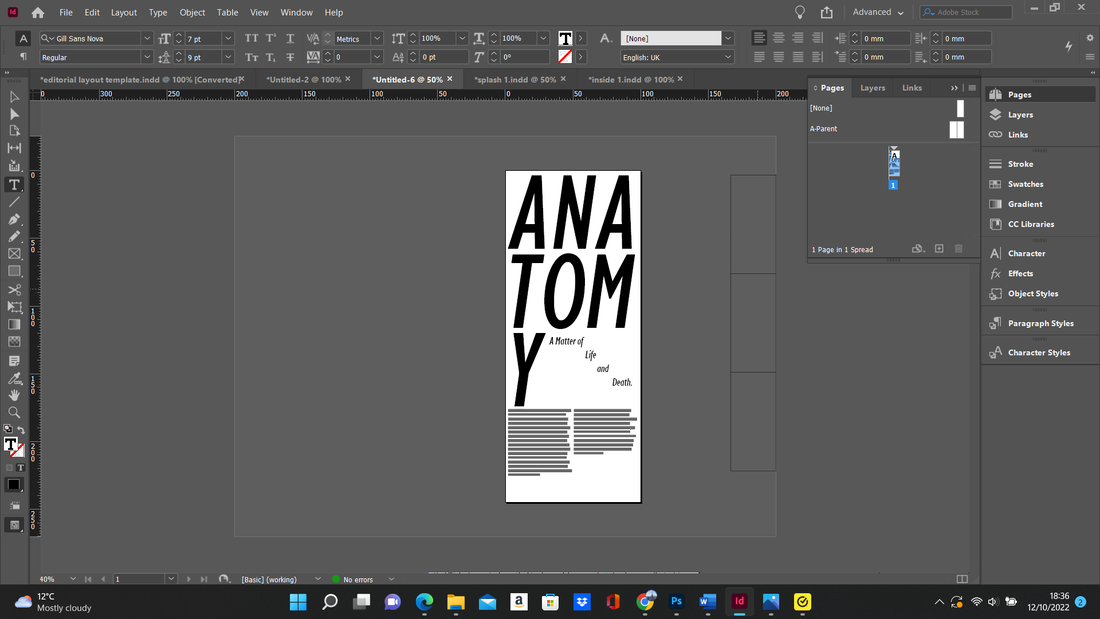Select the Scissors tool
Image resolution: width=1100 pixels, height=619 pixels.
[x=14, y=290]
